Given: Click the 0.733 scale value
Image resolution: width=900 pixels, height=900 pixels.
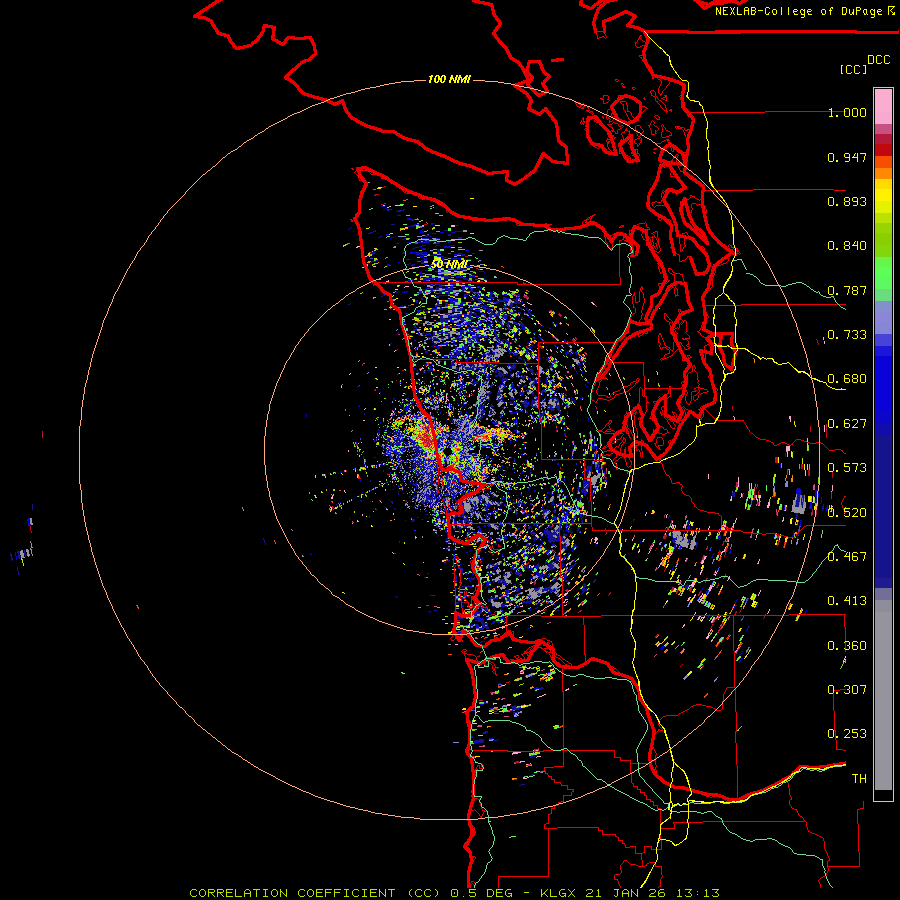Looking at the screenshot, I should (x=847, y=335).
